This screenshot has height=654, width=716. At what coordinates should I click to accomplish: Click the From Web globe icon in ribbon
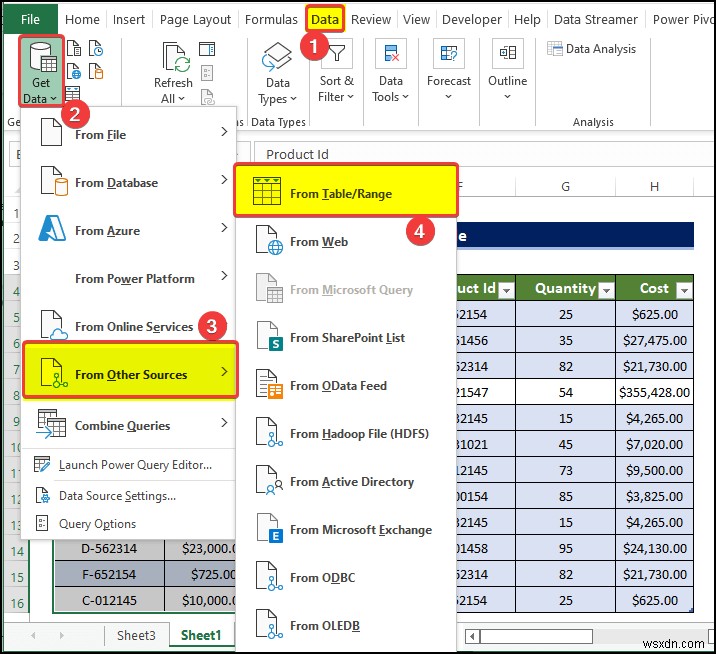[74, 71]
